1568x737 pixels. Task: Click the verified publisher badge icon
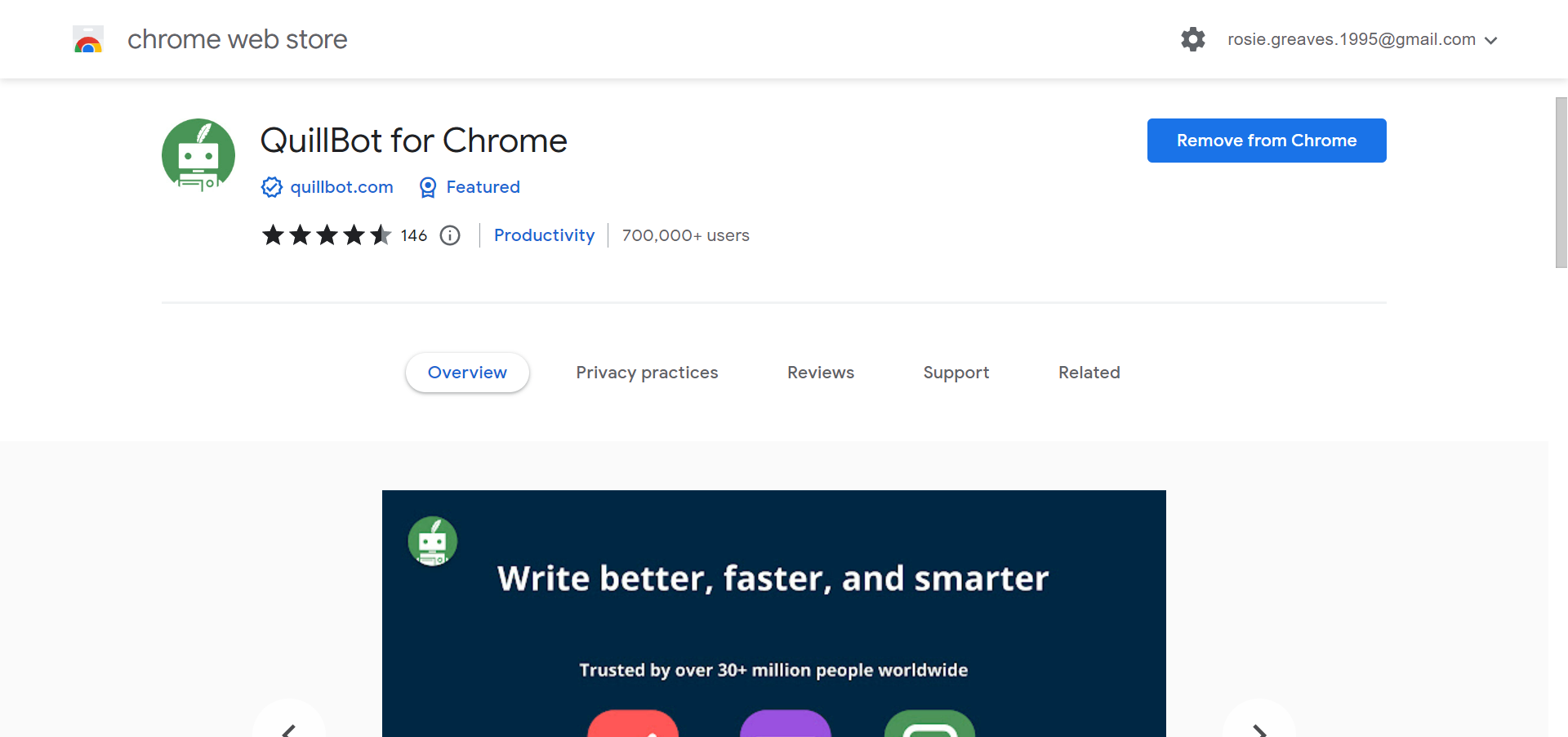tap(272, 187)
